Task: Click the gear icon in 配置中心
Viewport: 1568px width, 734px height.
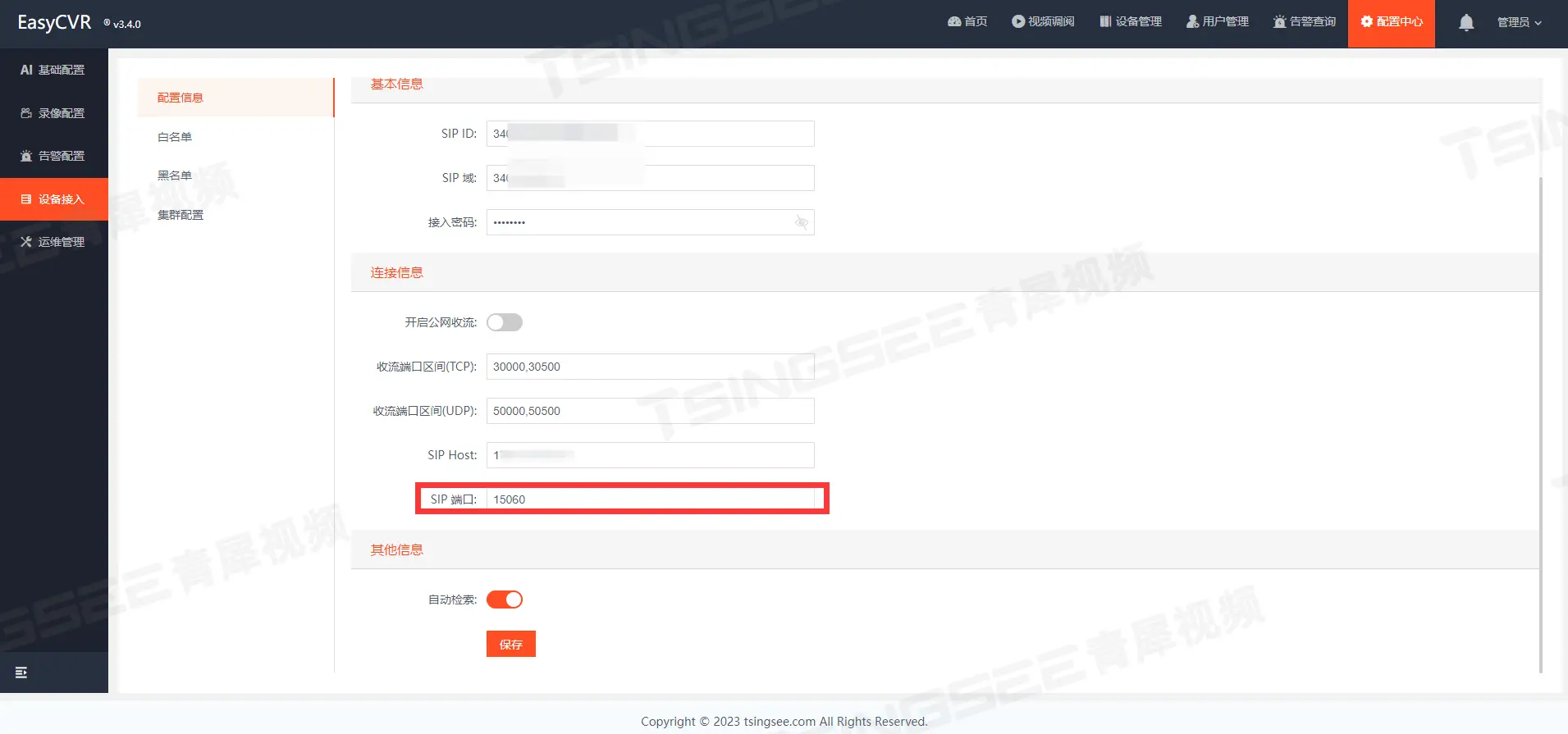Action: click(1367, 21)
